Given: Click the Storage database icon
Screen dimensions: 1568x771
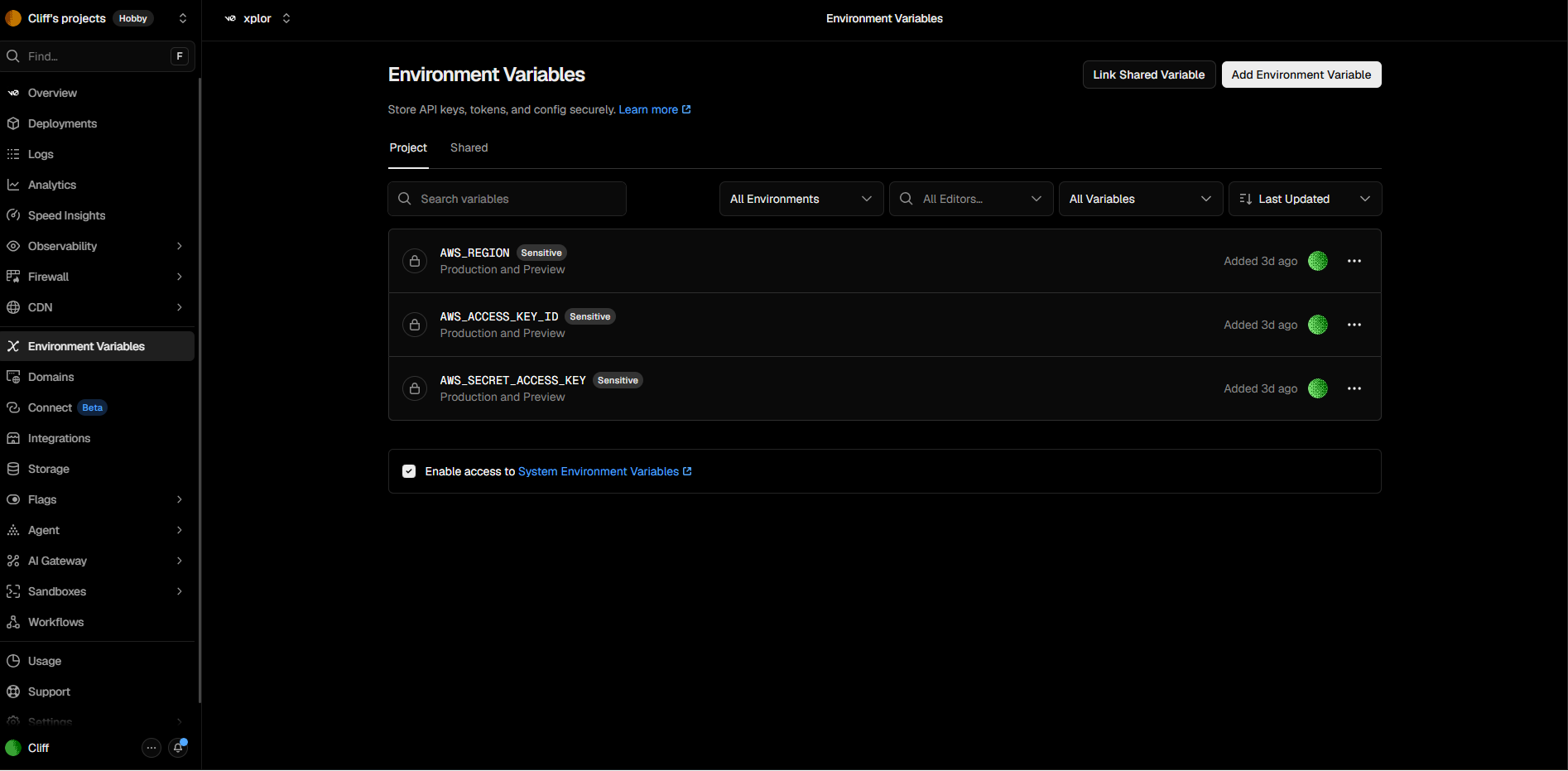Looking at the screenshot, I should coord(13,469).
